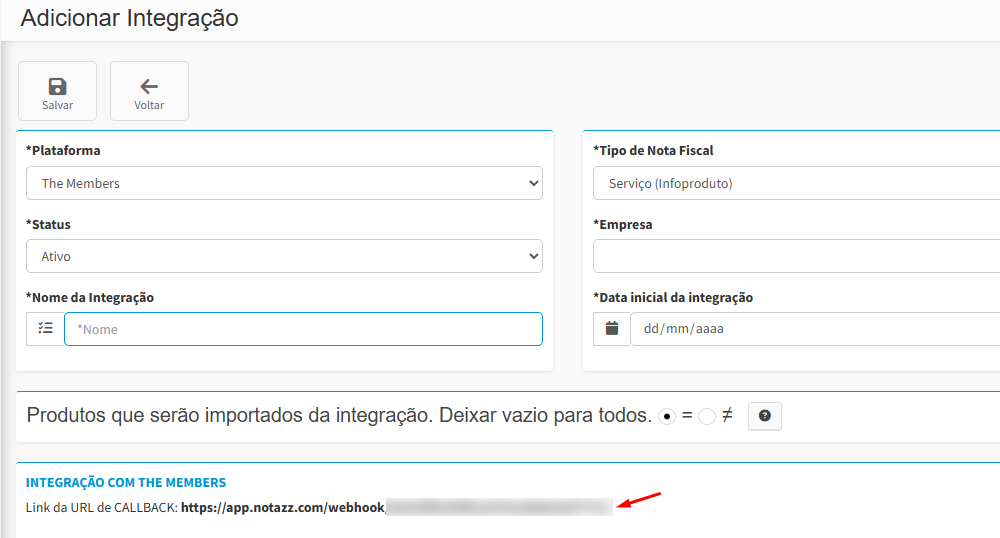Expand the Status dropdown set to Ativo
The image size is (1000, 538).
pyautogui.click(x=284, y=256)
